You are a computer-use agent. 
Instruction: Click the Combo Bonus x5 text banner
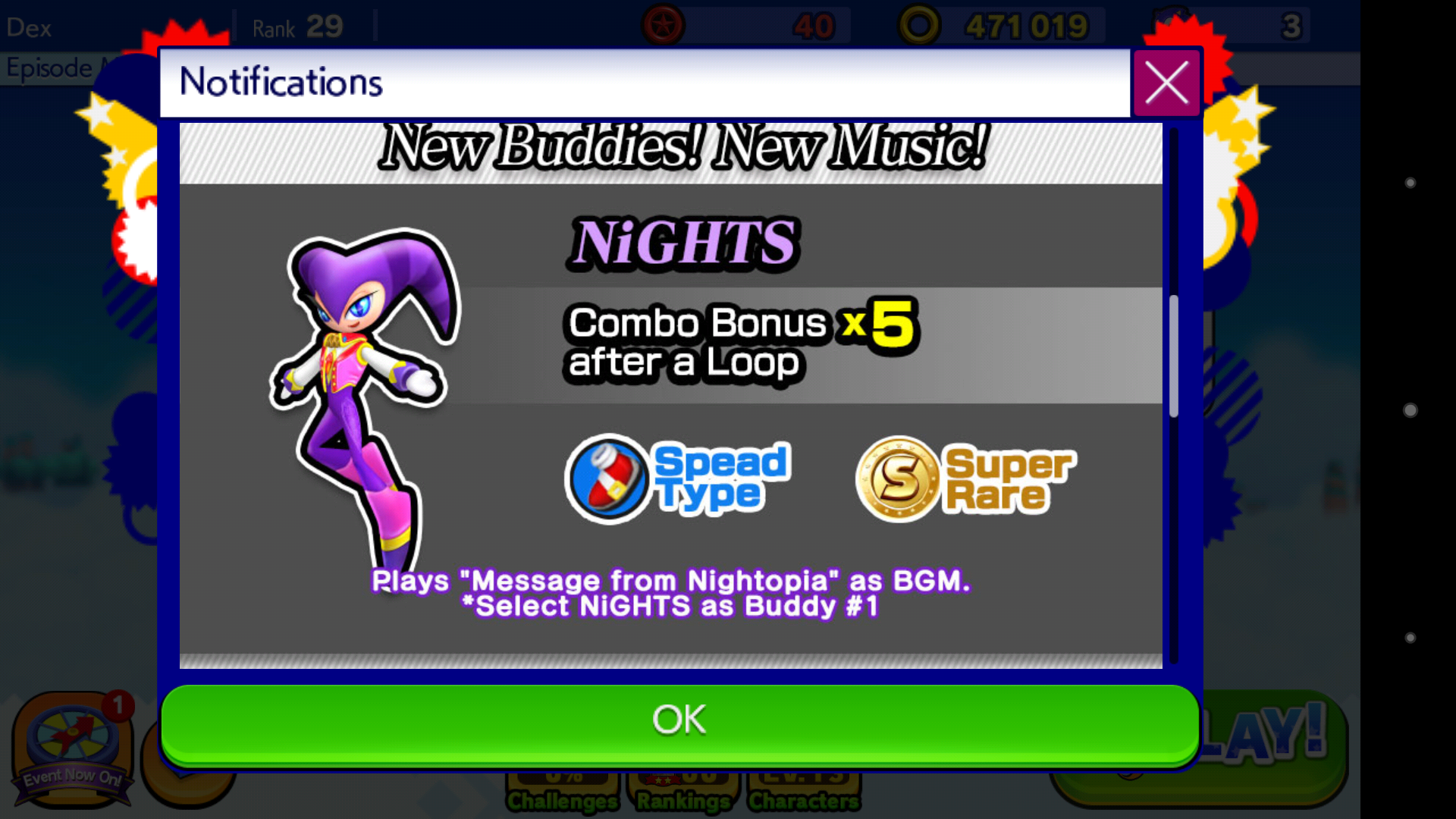coord(739,343)
